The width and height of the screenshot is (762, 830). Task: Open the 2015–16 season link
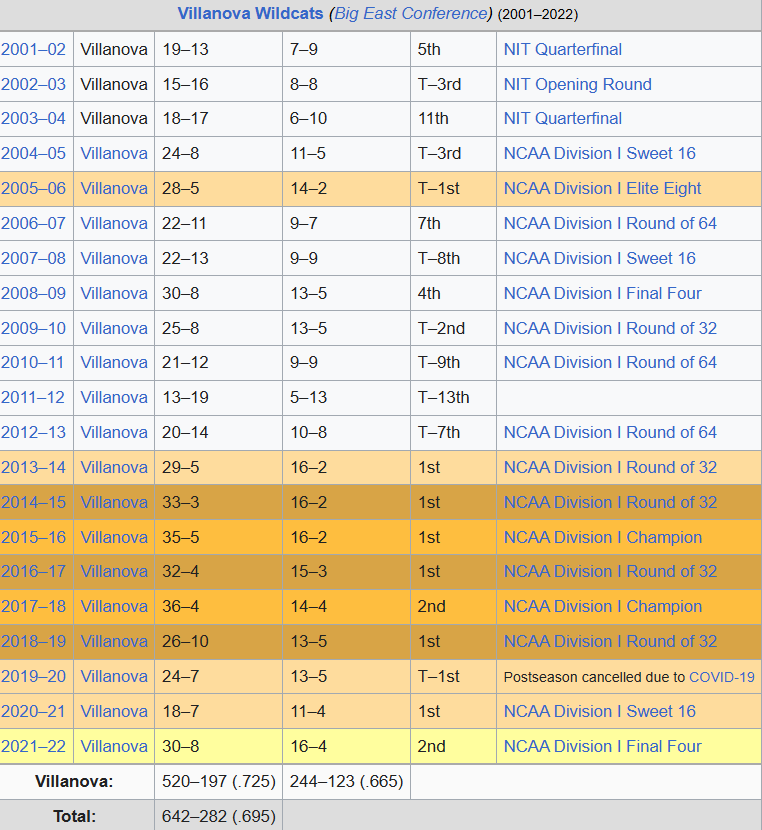click(33, 537)
